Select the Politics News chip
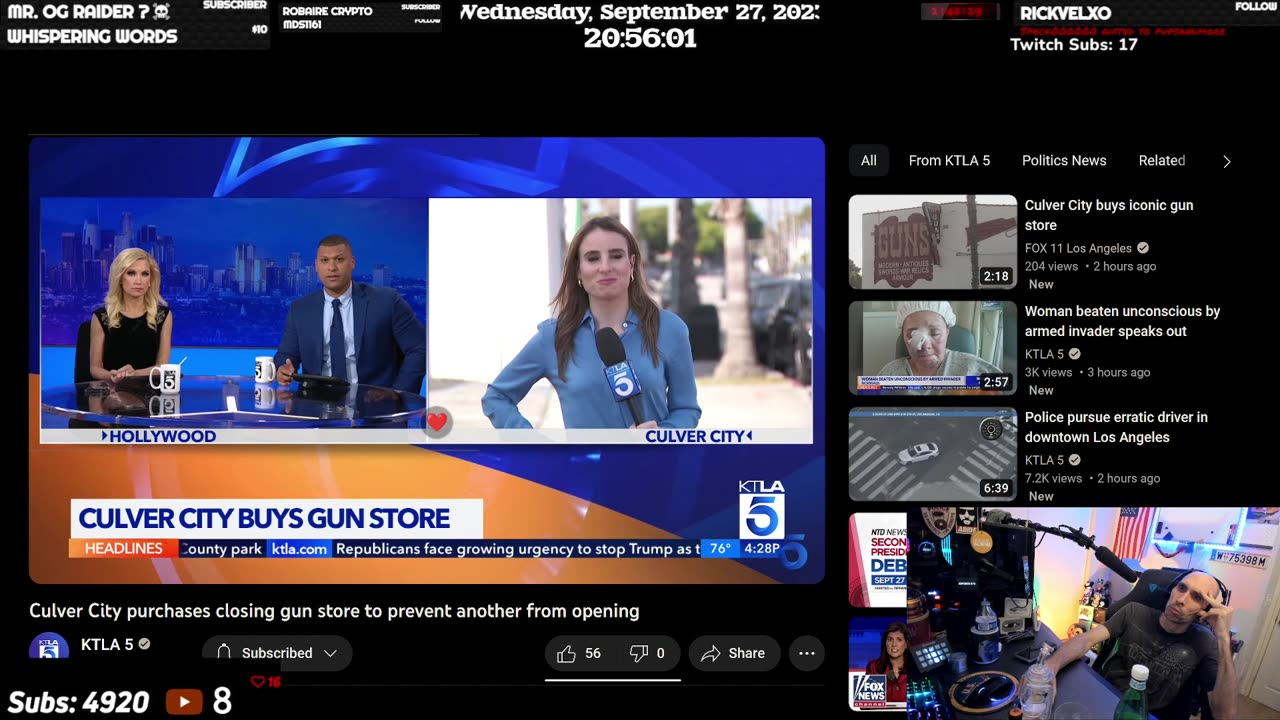This screenshot has height=720, width=1280. pyautogui.click(x=1064, y=160)
